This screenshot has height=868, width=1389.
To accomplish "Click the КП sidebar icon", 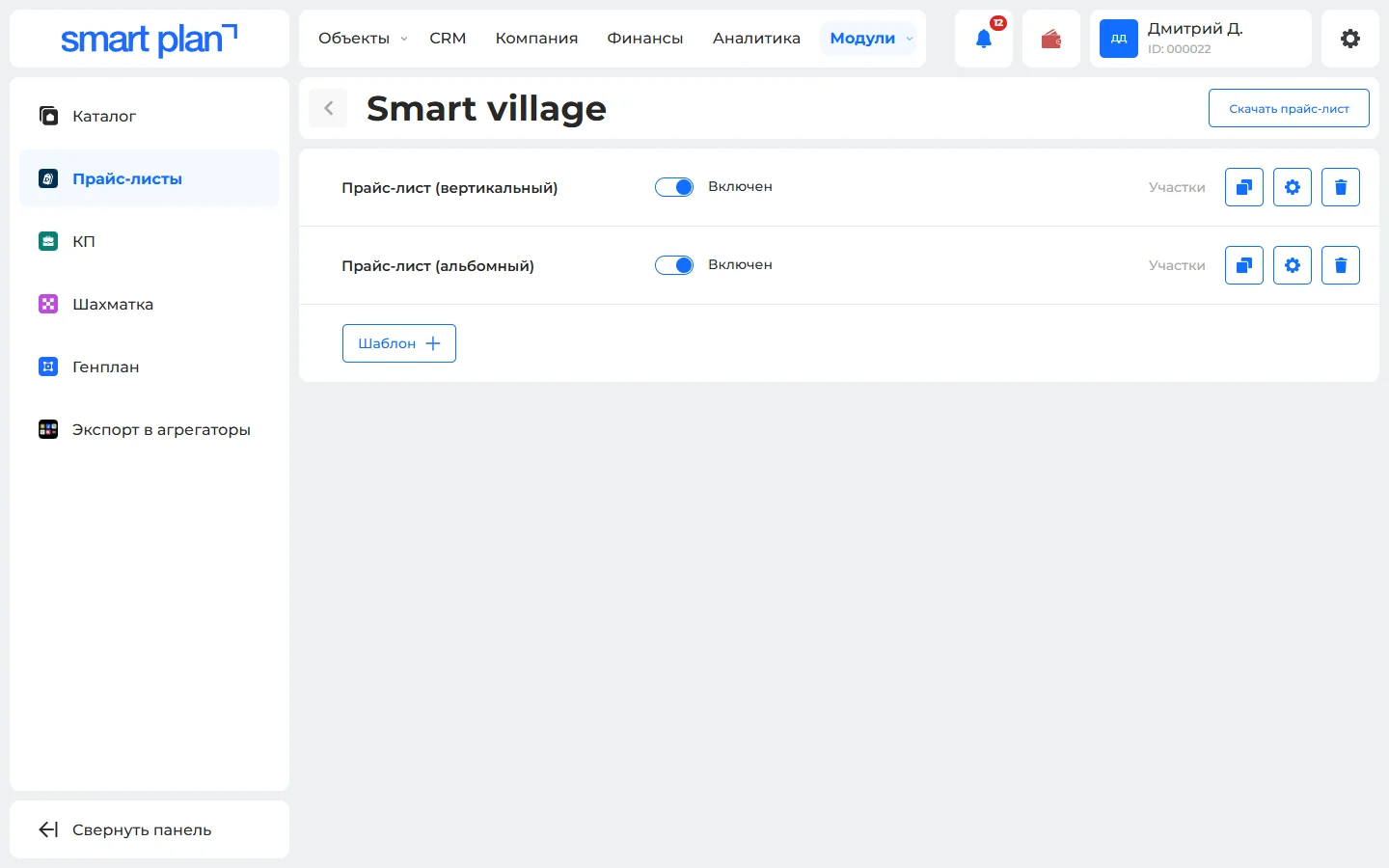I will pos(48,241).
